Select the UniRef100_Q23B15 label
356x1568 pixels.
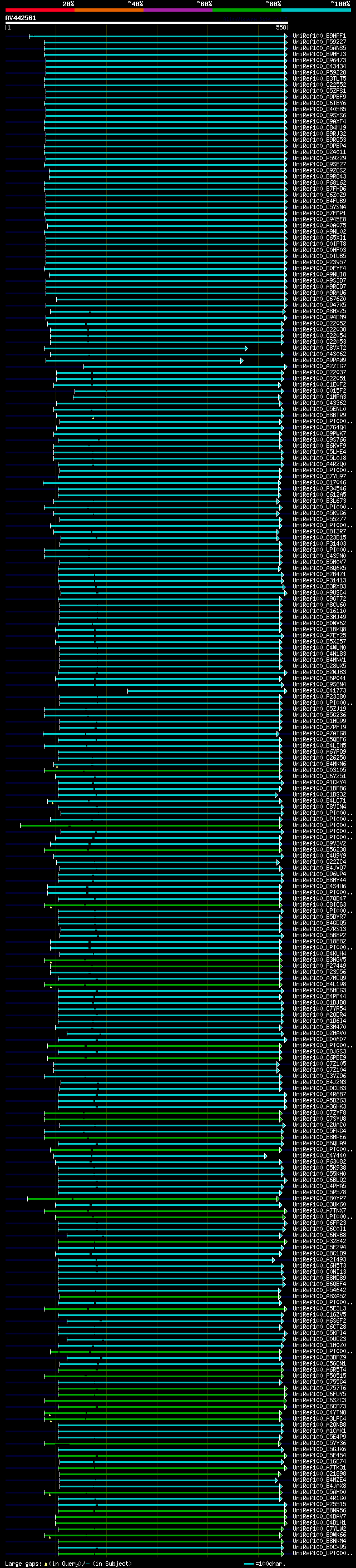point(319,537)
